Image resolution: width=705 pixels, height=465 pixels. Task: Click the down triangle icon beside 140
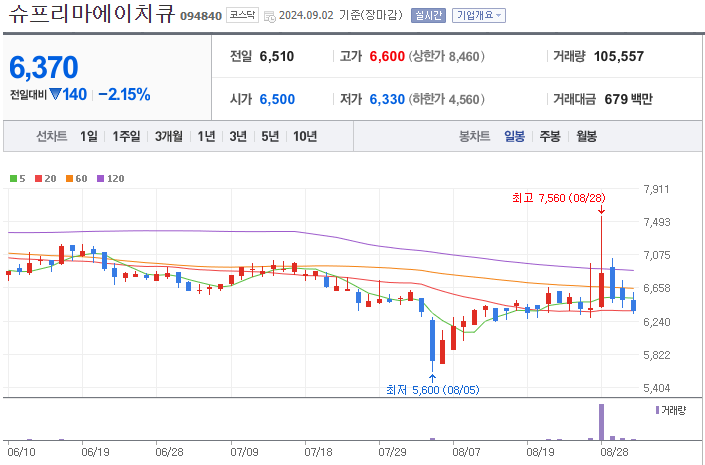pos(55,94)
